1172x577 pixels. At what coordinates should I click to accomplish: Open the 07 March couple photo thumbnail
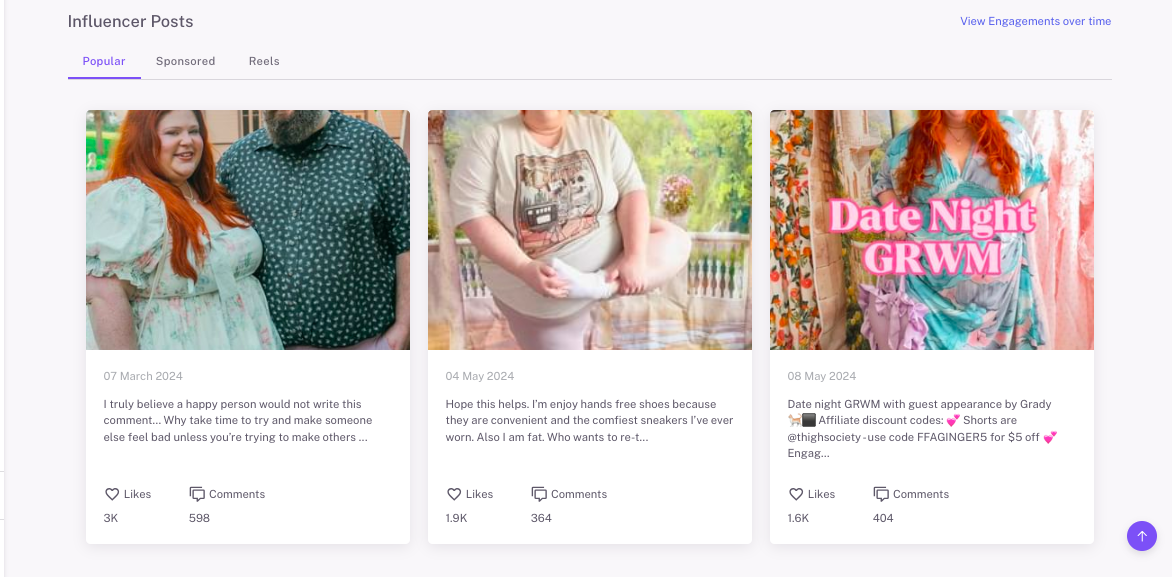(247, 229)
